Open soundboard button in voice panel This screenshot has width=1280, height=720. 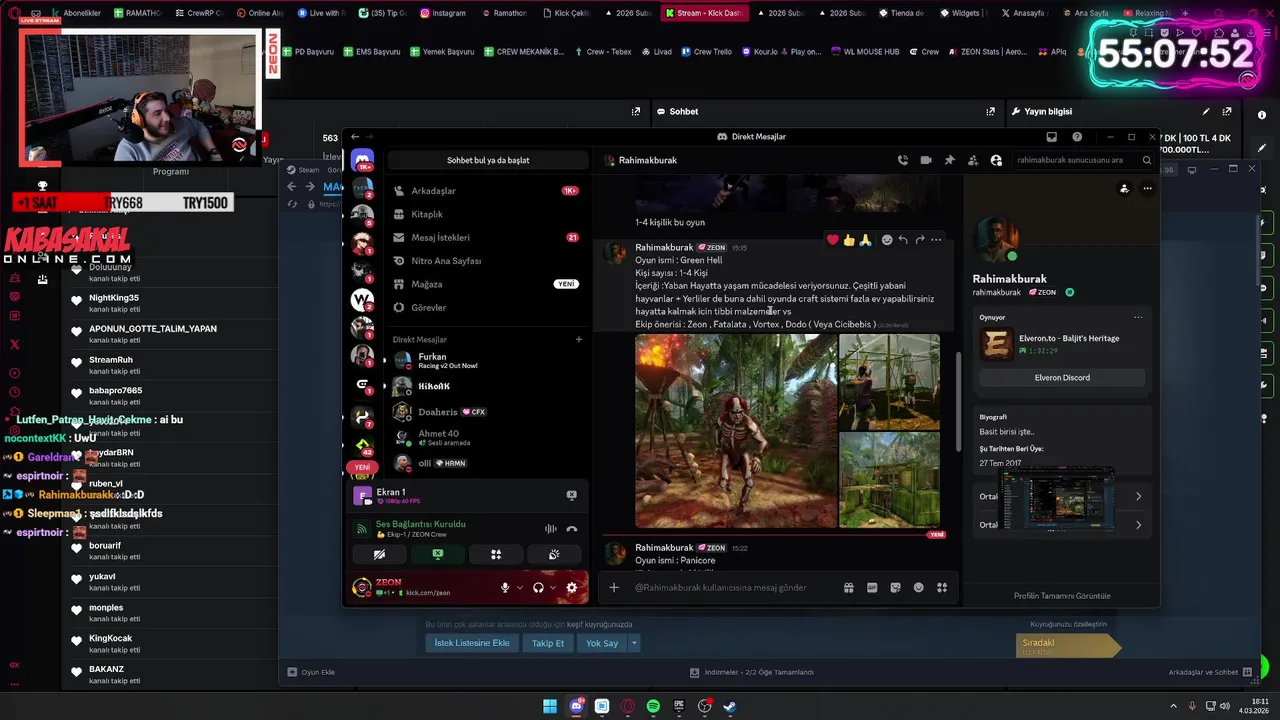pos(554,554)
